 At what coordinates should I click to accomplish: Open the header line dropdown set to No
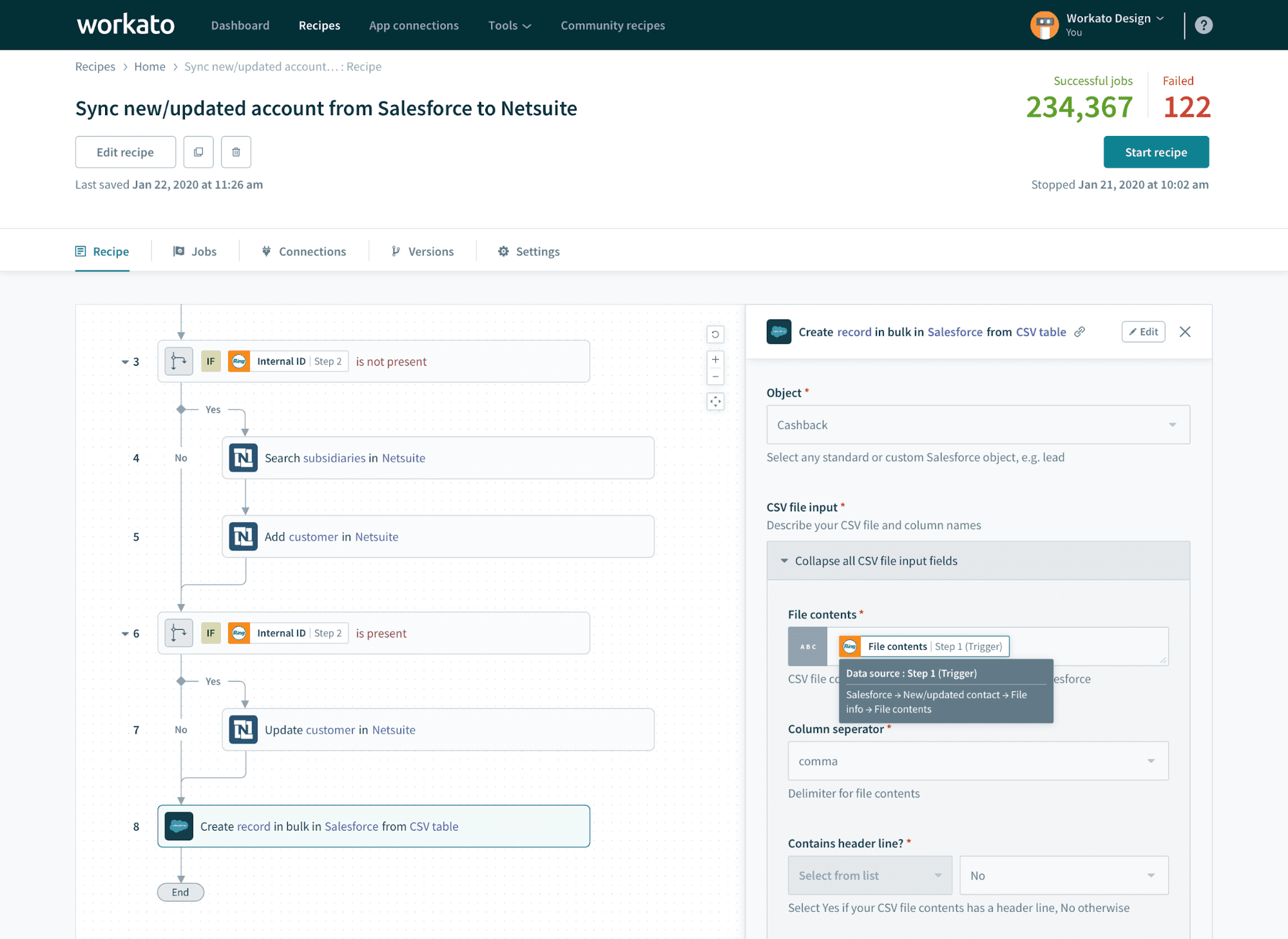(1064, 875)
